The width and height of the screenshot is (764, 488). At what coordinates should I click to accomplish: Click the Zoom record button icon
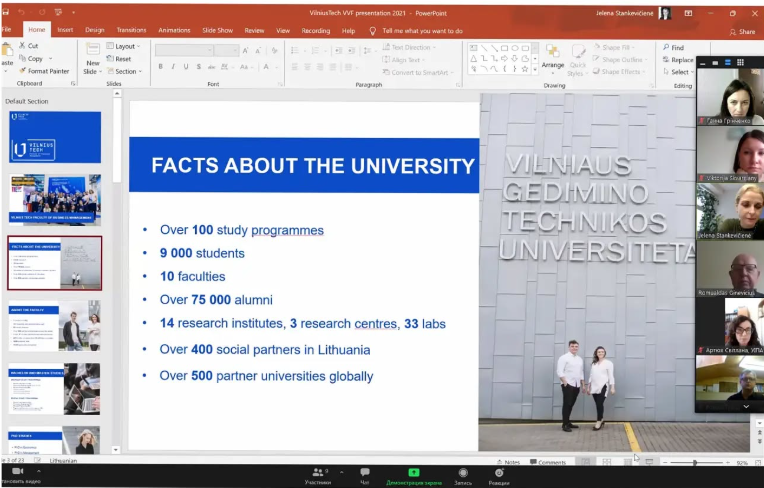coord(463,472)
